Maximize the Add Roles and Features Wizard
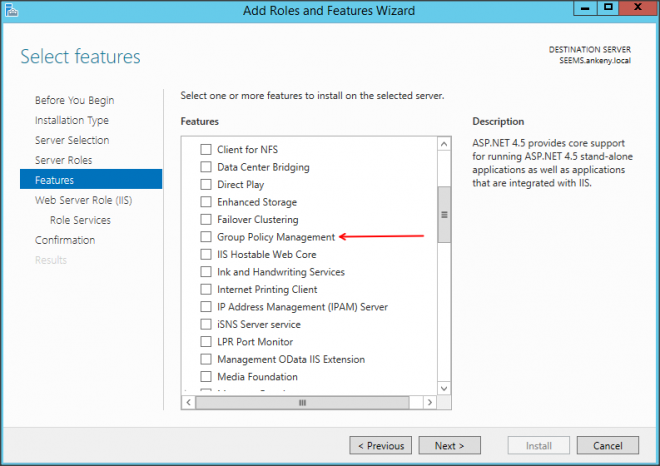The image size is (660, 466). coord(608,9)
